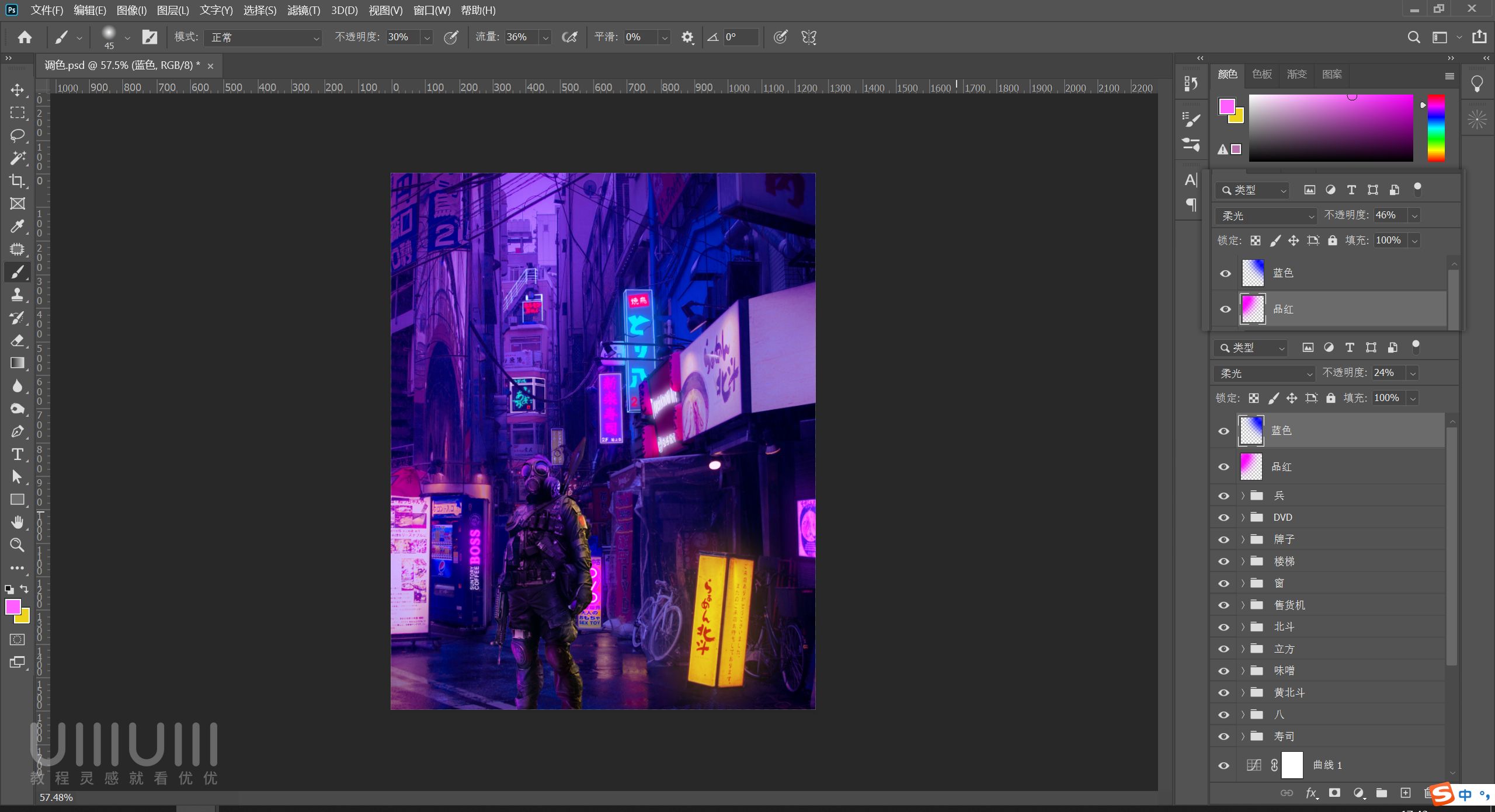Toggle pressure for opacity icon
The width and height of the screenshot is (1495, 812).
point(451,37)
